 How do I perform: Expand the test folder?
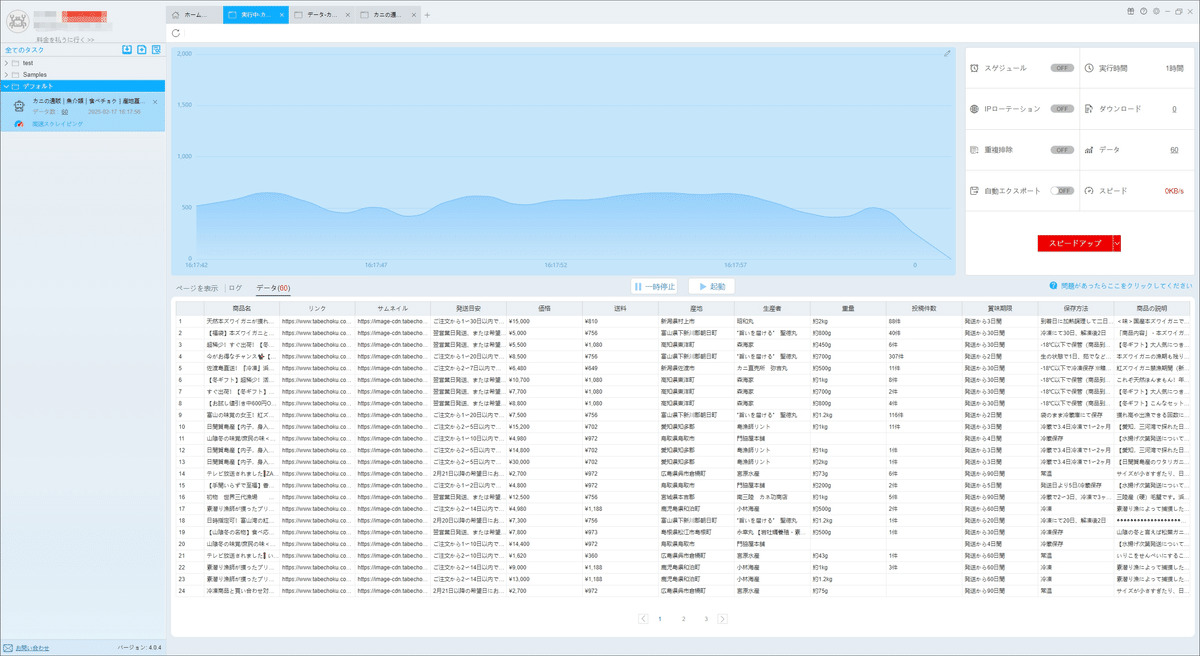(x=5, y=62)
